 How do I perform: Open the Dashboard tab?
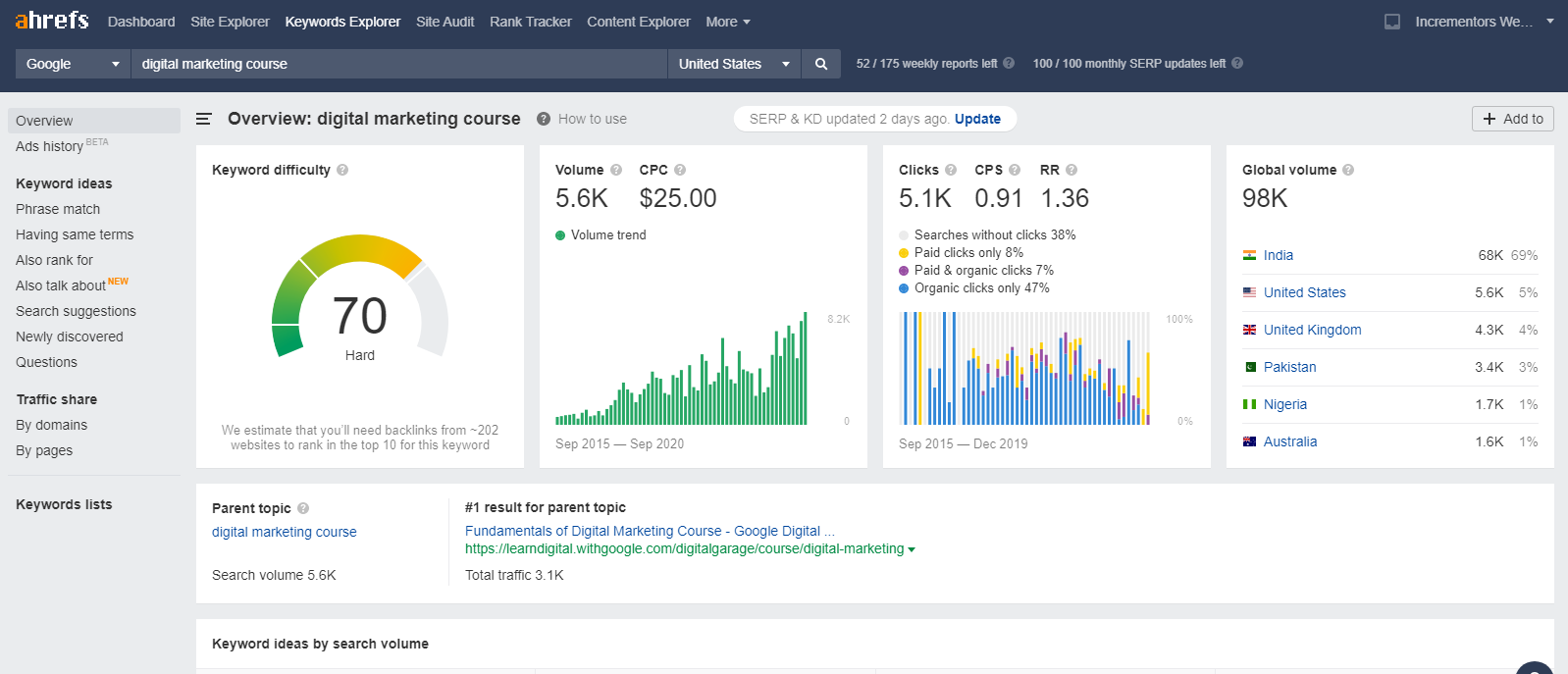141,22
